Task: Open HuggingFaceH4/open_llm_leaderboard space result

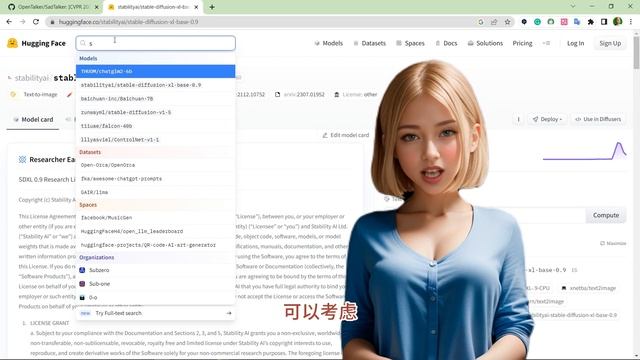Action: (156, 231)
